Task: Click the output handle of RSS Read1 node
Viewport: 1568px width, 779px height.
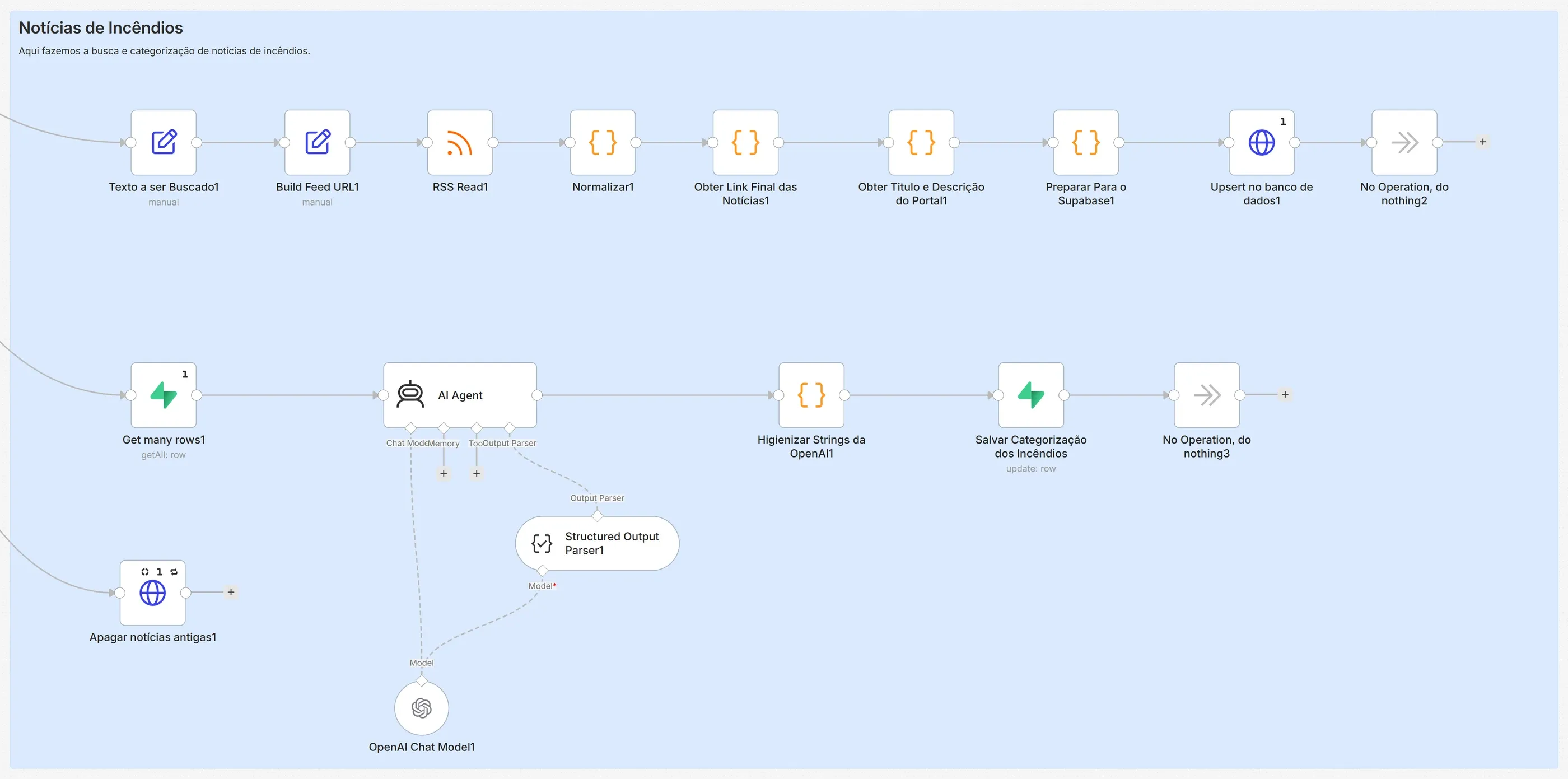Action: 493,142
